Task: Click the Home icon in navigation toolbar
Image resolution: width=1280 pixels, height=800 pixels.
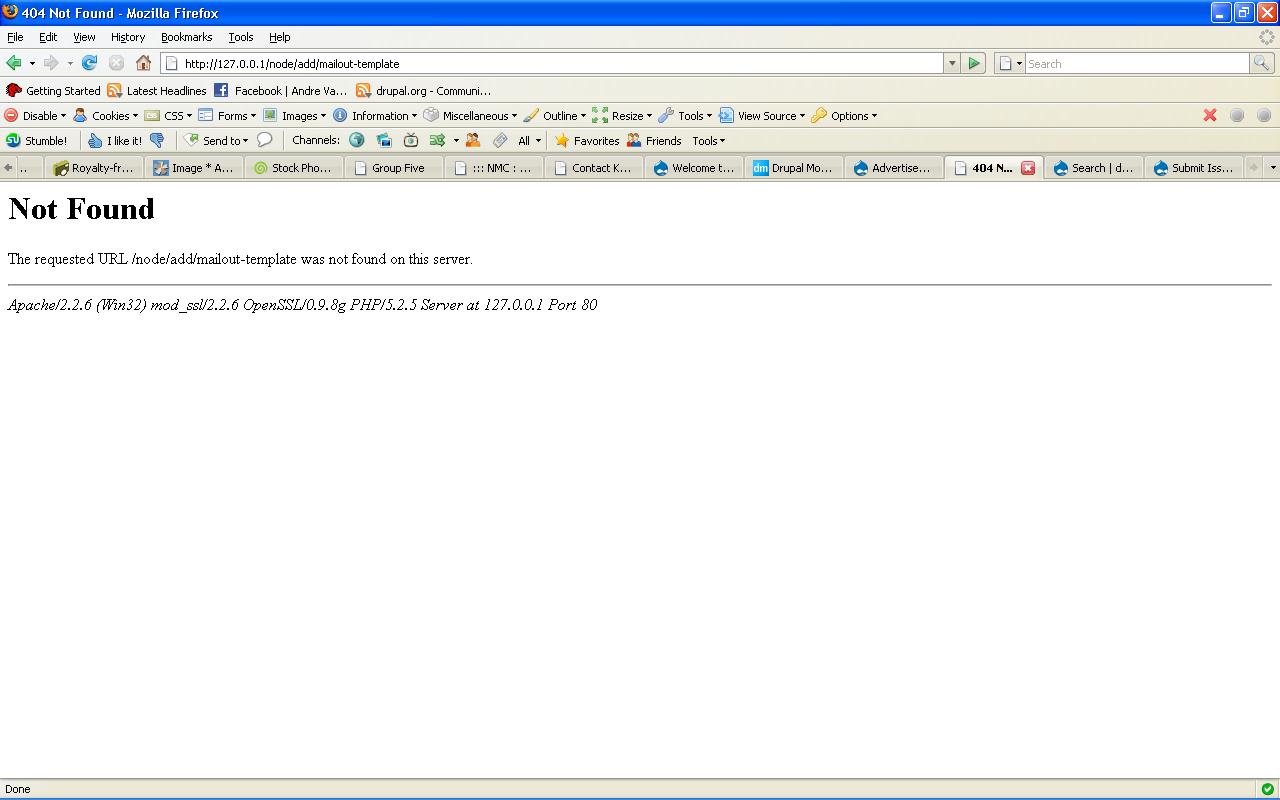Action: coord(143,62)
